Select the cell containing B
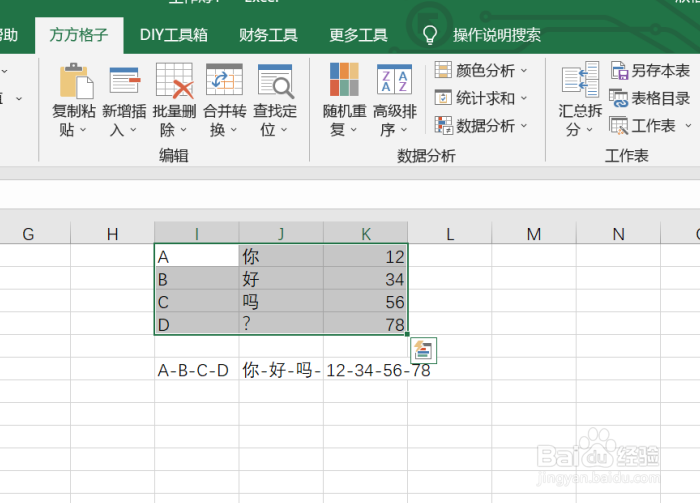 coord(197,279)
